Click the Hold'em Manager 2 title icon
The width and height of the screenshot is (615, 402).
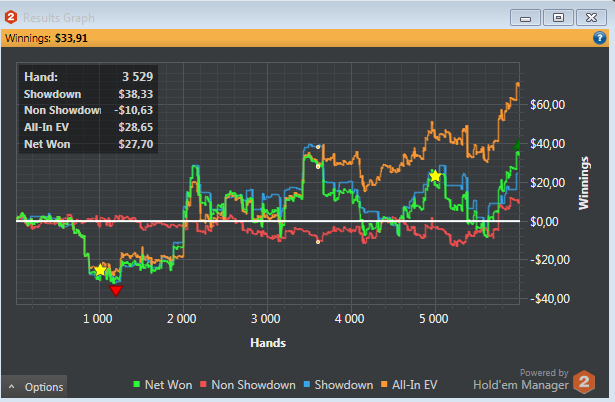point(11,17)
